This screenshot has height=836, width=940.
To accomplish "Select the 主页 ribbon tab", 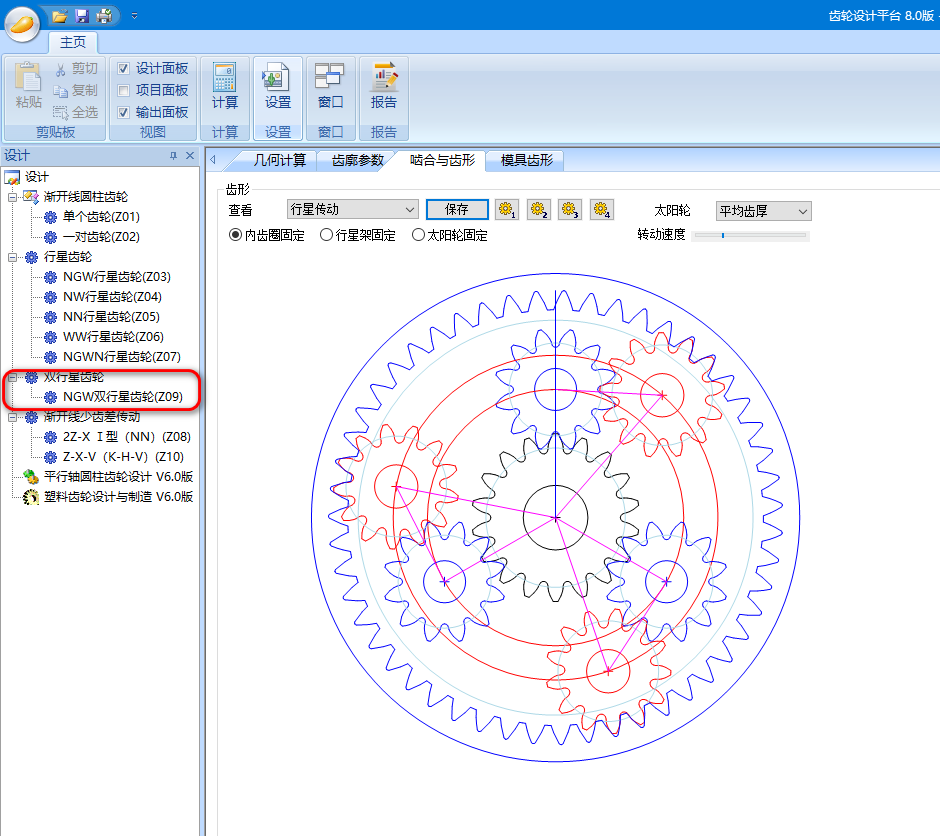I will (x=73, y=42).
